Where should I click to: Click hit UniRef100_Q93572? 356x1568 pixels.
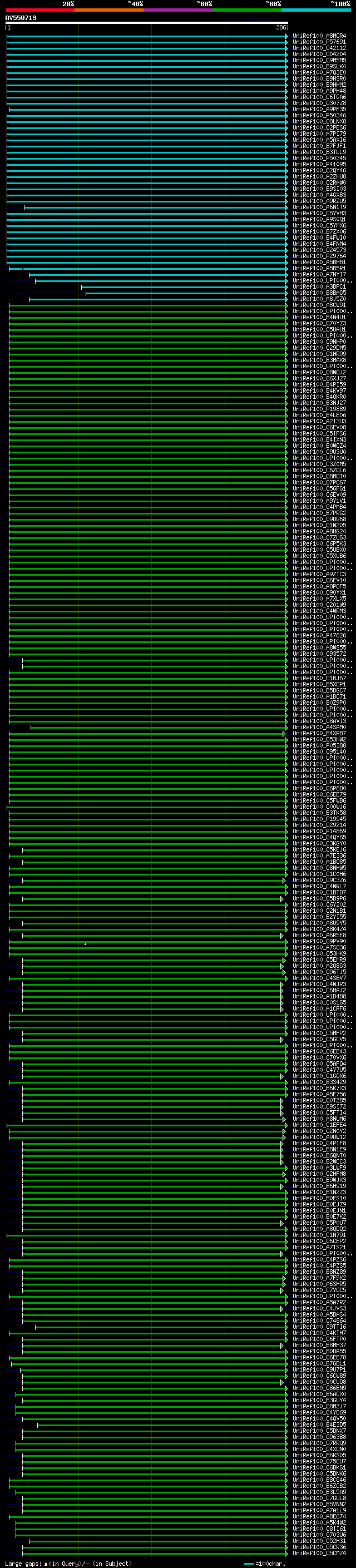(319, 654)
